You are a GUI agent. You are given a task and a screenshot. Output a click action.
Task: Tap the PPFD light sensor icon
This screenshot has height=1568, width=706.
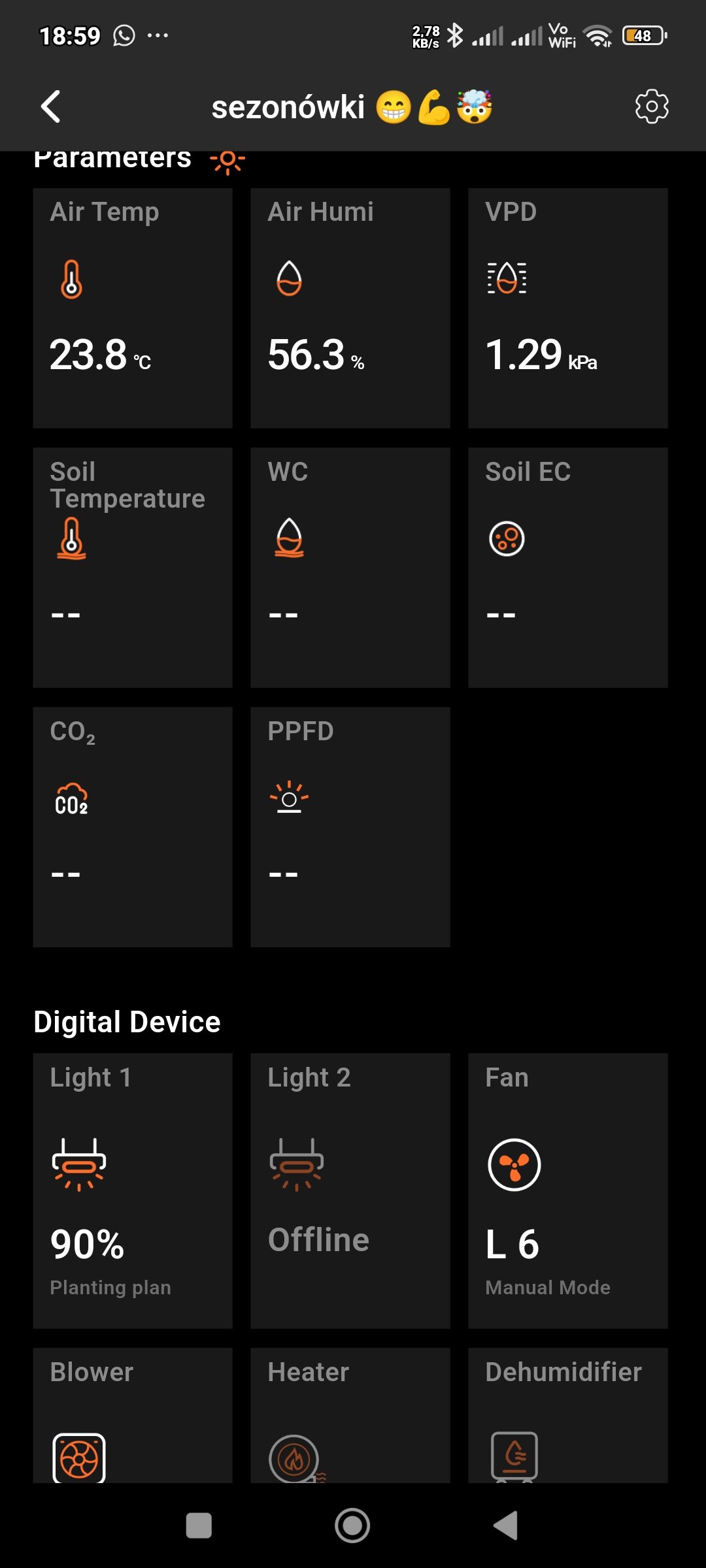pyautogui.click(x=289, y=798)
